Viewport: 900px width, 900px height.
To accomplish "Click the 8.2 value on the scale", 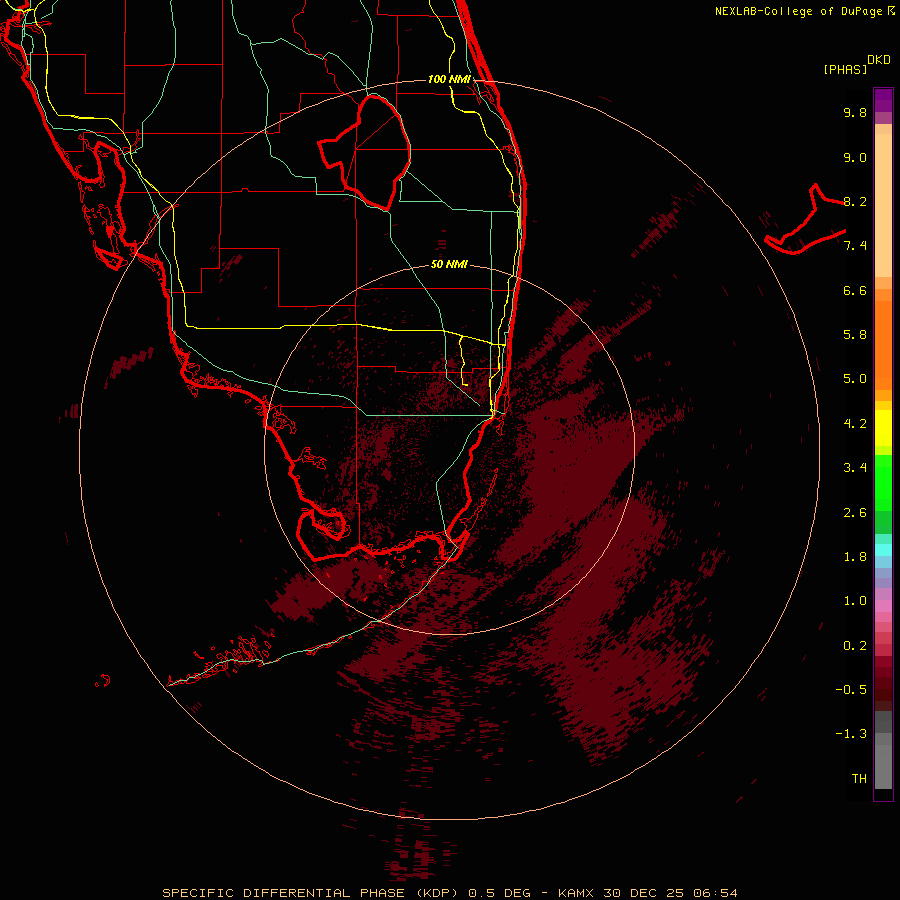I will coord(855,201).
